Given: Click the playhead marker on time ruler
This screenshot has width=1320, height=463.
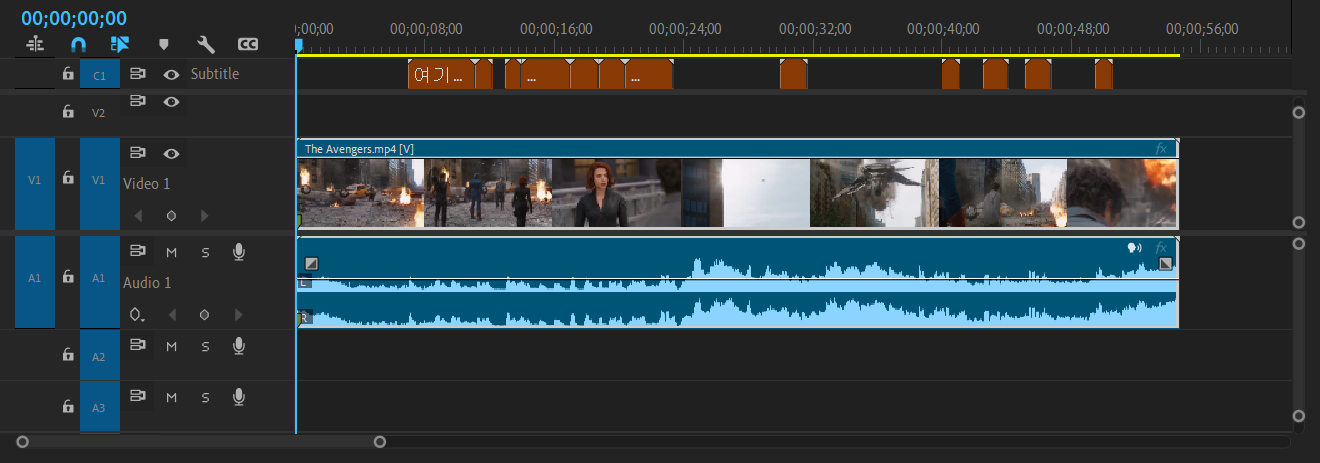Looking at the screenshot, I should [298, 45].
